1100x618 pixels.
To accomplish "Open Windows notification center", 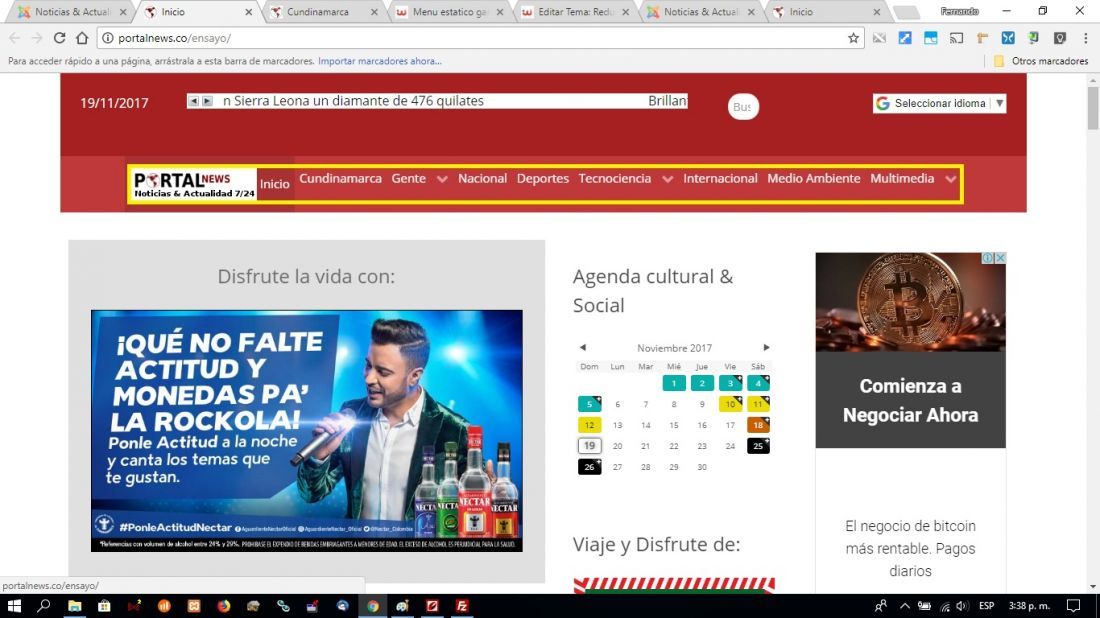I will tap(1073, 606).
